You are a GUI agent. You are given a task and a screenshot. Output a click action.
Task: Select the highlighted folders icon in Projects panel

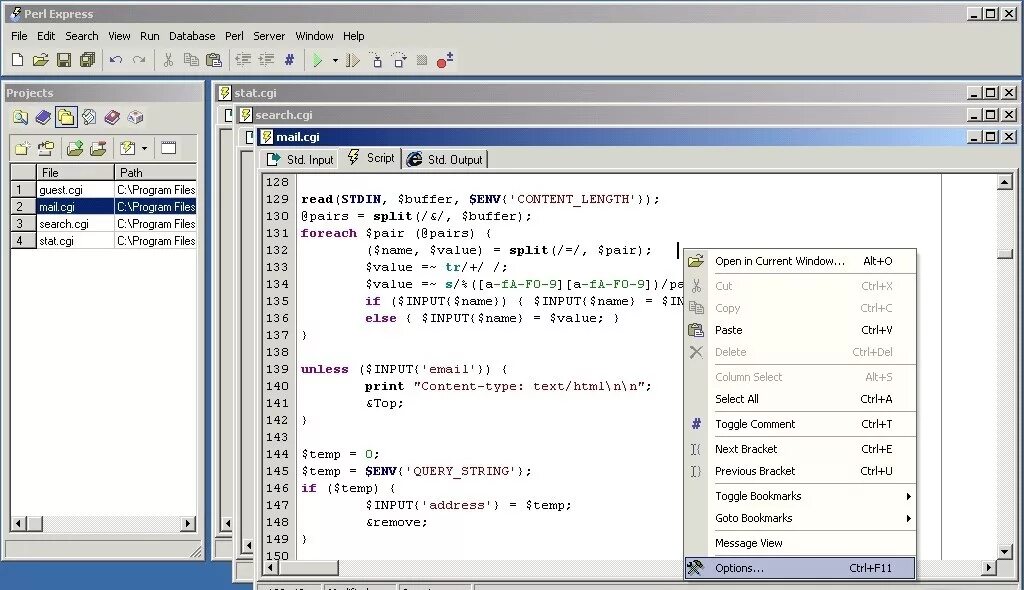(x=66, y=117)
